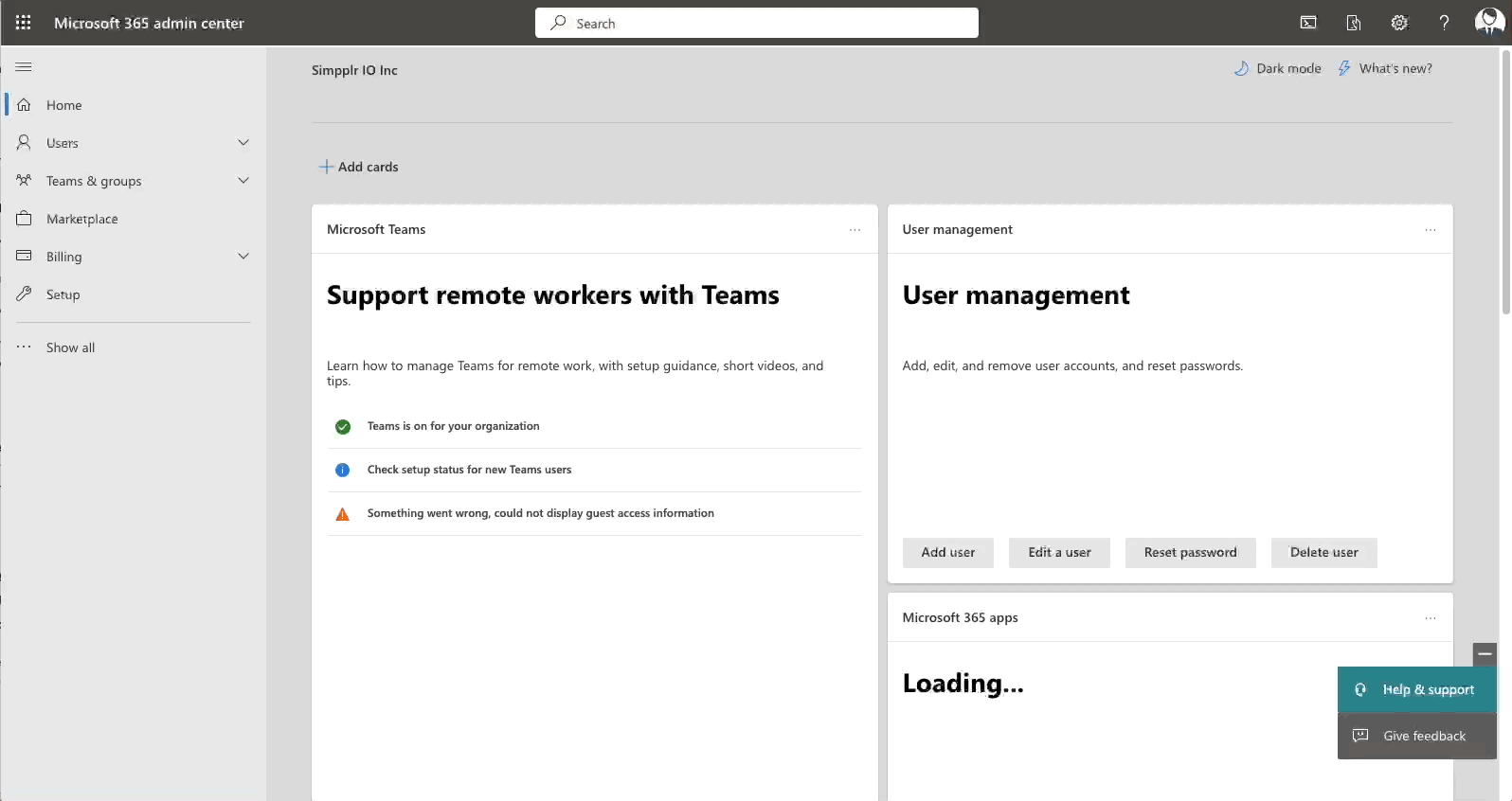Select Billing in the navigation

(x=133, y=257)
